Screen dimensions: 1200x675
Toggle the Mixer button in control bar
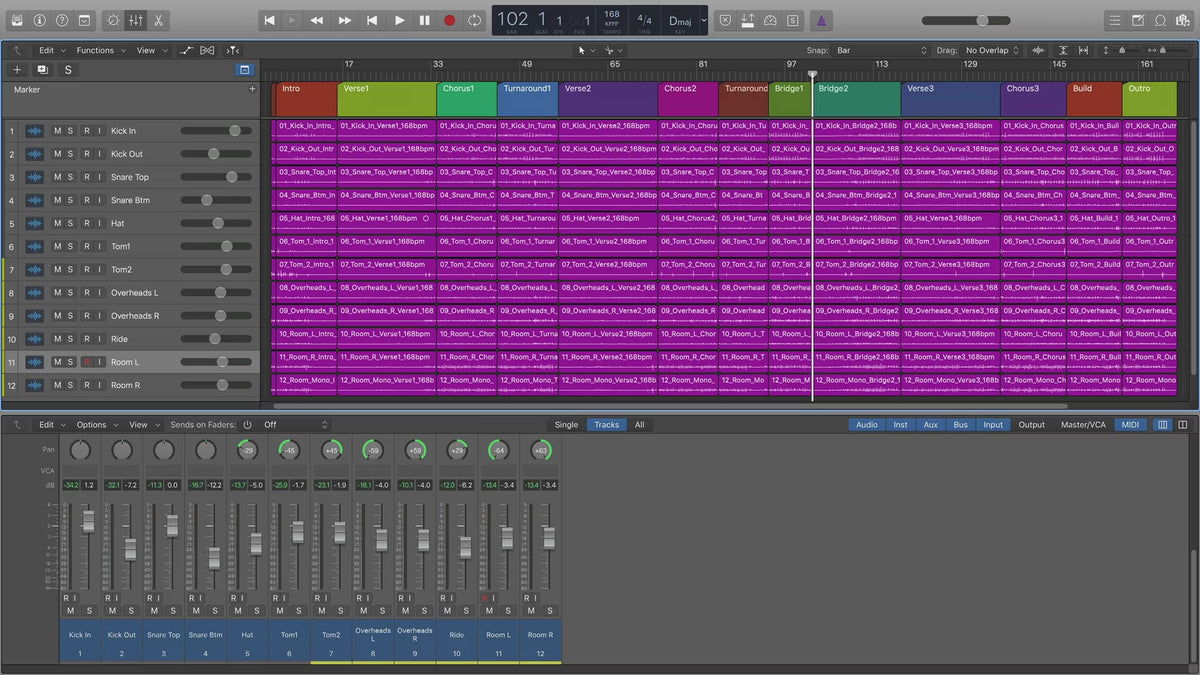pos(136,20)
